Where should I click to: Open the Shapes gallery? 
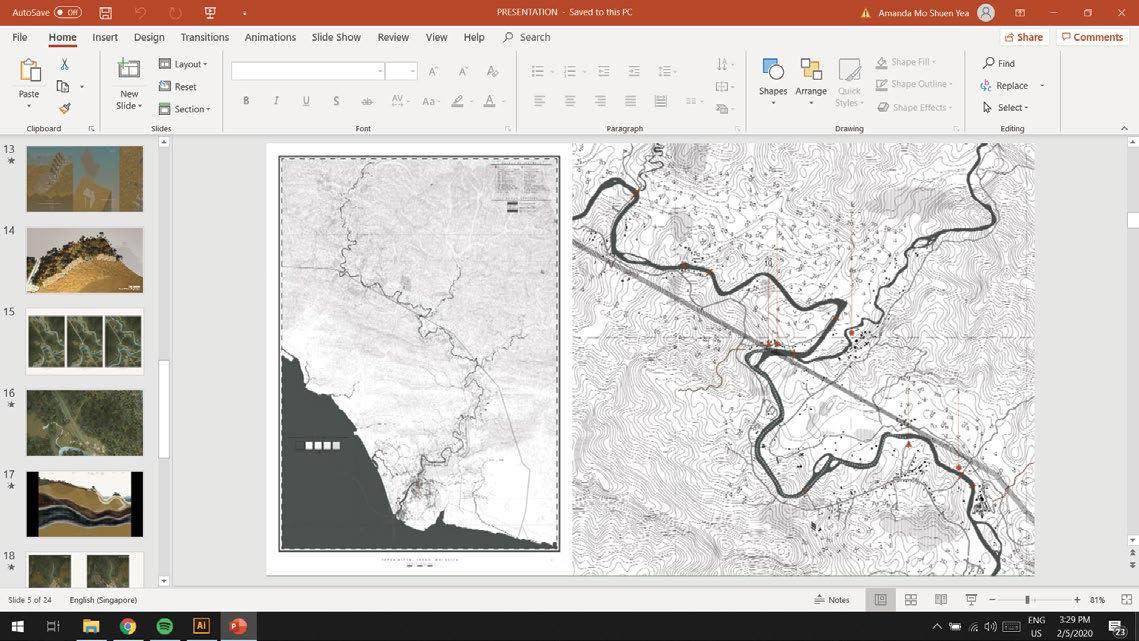tap(773, 81)
